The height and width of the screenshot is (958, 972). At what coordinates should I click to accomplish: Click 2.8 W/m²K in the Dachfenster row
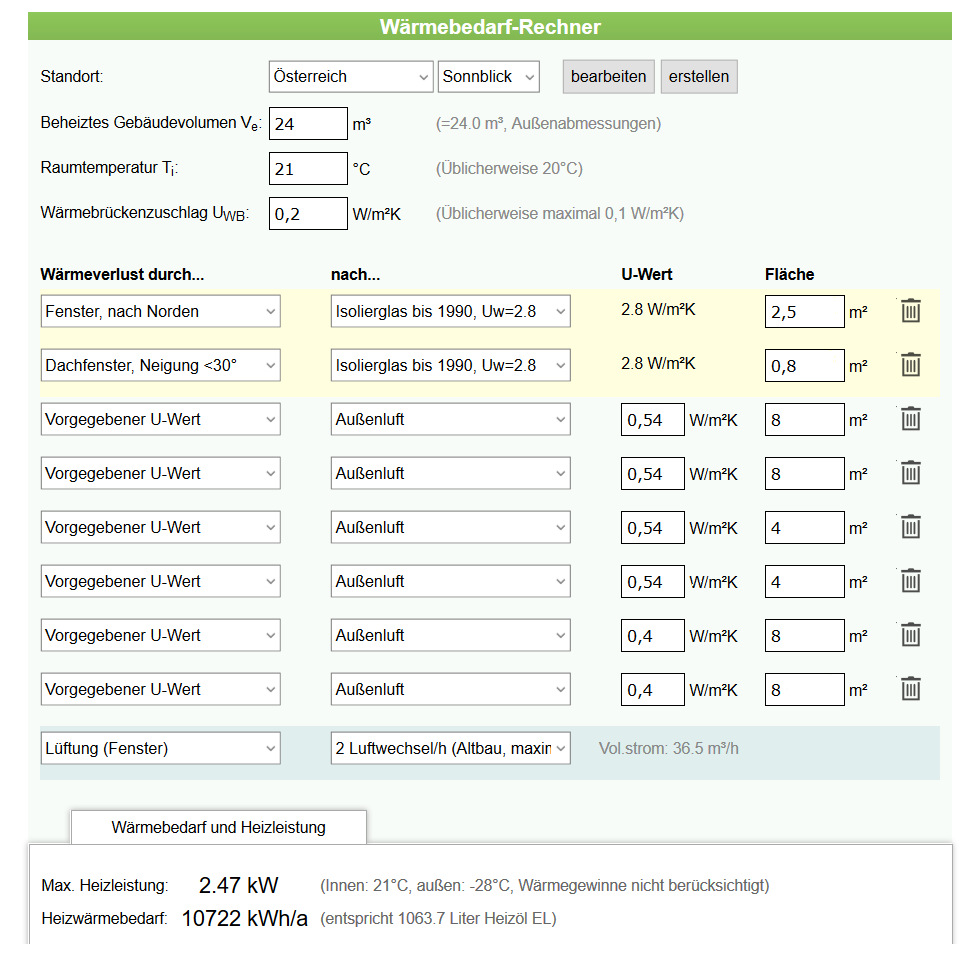click(658, 363)
